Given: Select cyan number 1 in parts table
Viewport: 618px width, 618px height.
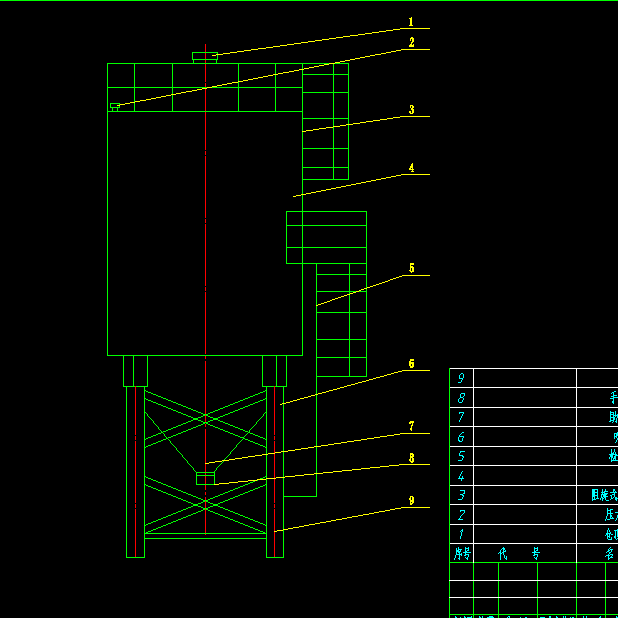Looking at the screenshot, I should coord(461,534).
